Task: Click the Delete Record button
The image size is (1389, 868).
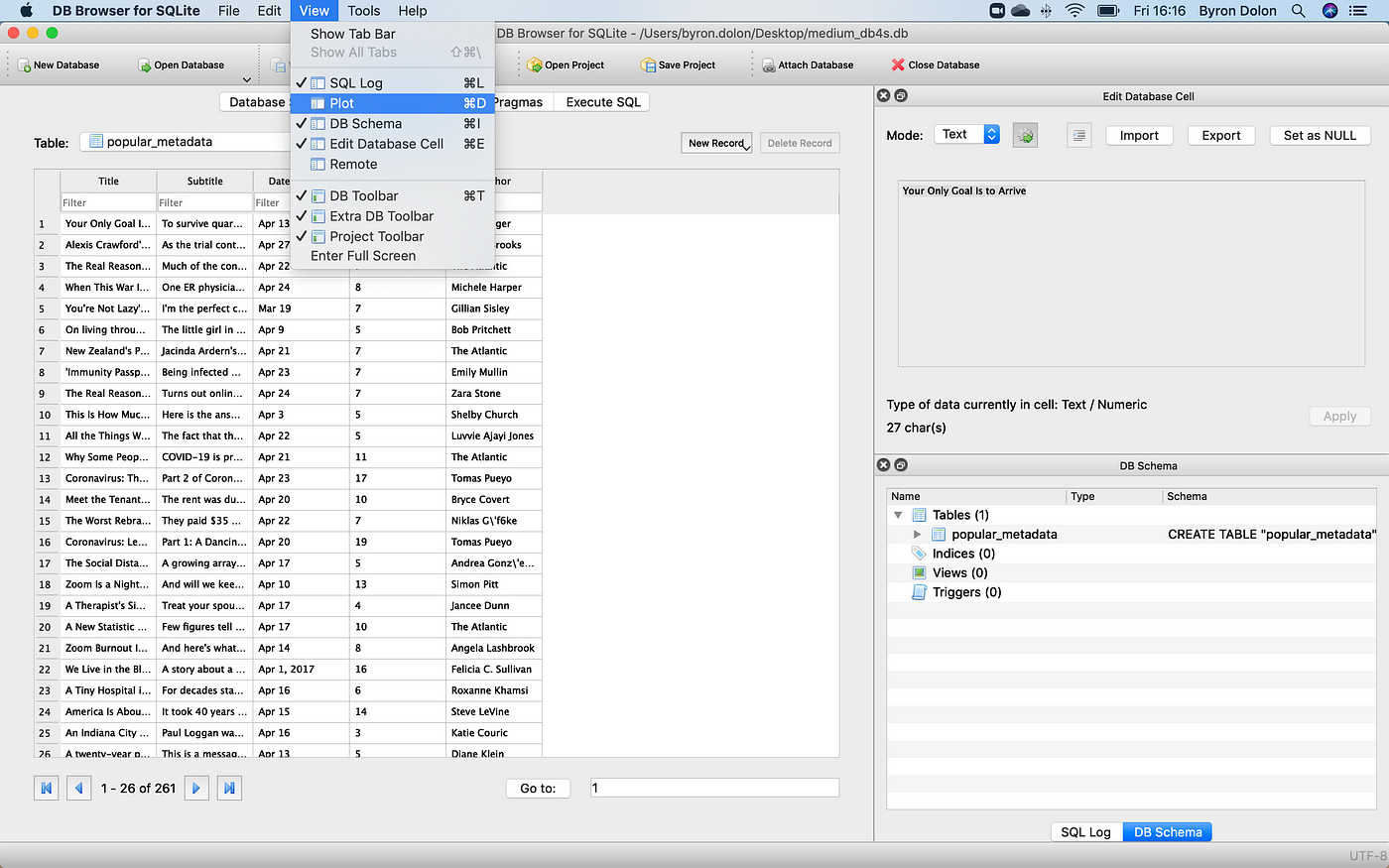Action: pyautogui.click(x=800, y=143)
